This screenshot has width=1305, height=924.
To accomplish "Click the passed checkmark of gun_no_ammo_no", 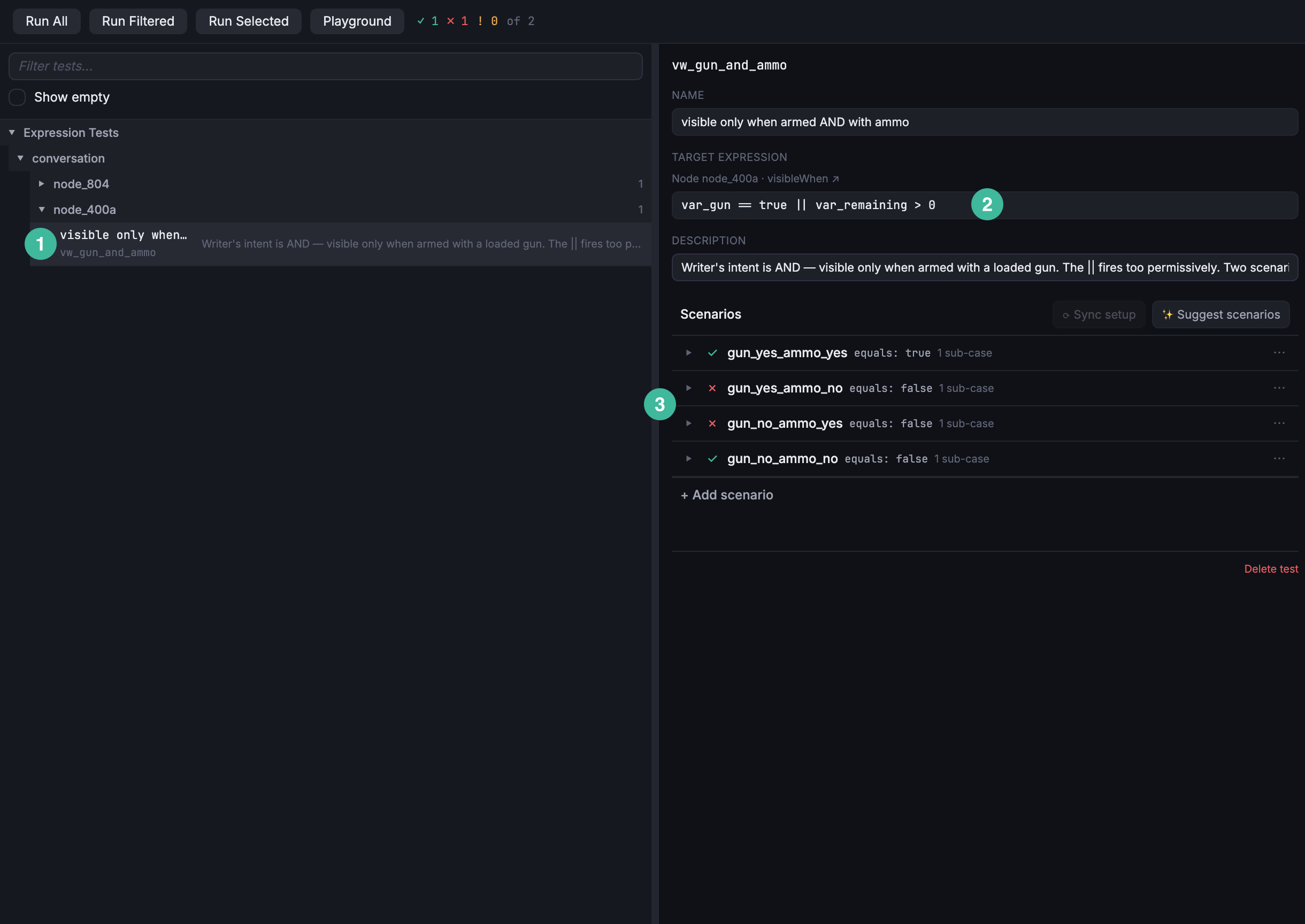I will tap(712, 459).
